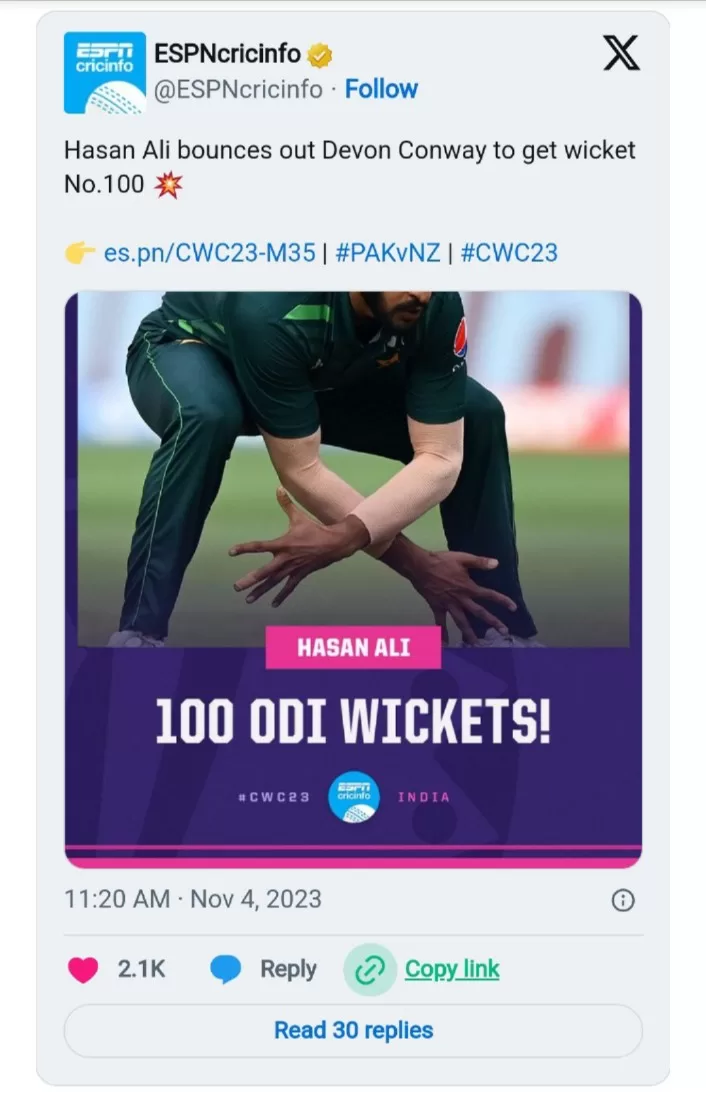
Task: Open Read 30 replies
Action: (x=353, y=1031)
